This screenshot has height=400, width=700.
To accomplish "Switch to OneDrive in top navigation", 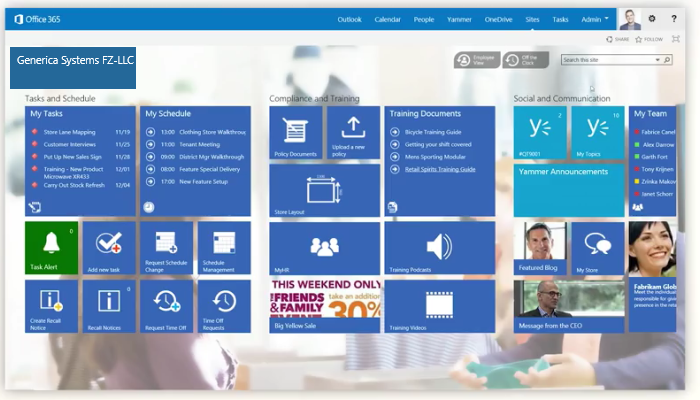I will (497, 18).
